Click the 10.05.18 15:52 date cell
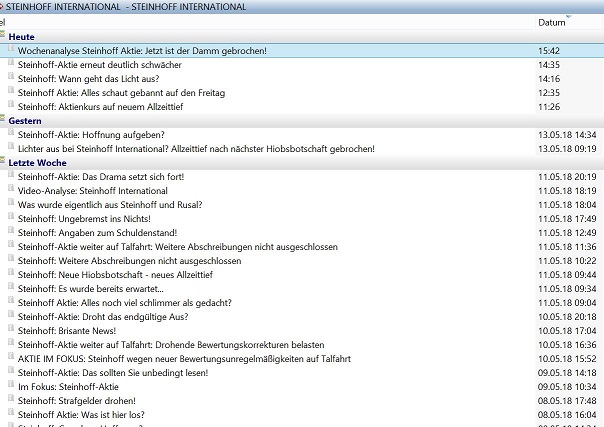The image size is (604, 427). (567, 359)
